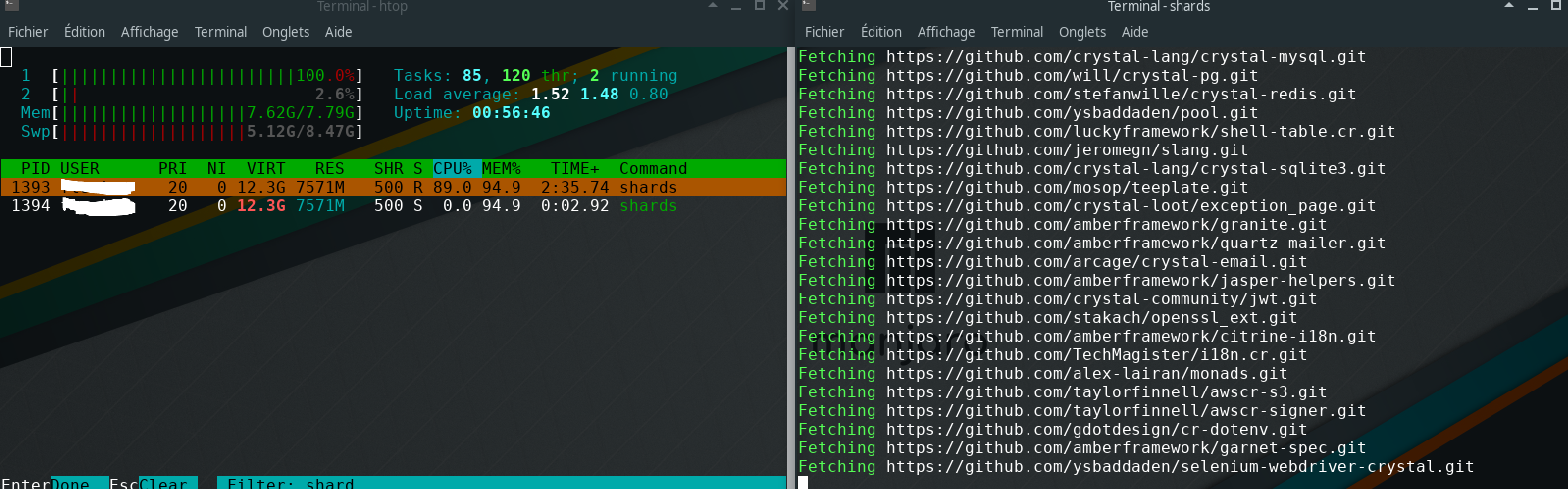Image resolution: width=1568 pixels, height=489 pixels.
Task: Click crystal-sqlite3.git URL line
Action: pos(1135,169)
